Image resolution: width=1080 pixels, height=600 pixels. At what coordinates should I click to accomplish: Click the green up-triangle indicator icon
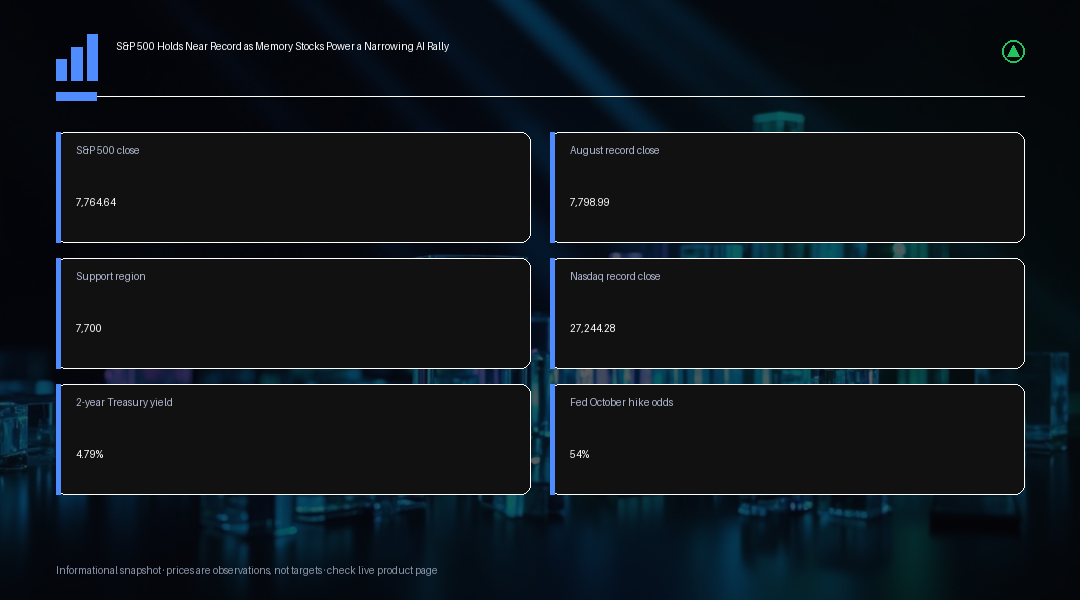click(x=1013, y=52)
